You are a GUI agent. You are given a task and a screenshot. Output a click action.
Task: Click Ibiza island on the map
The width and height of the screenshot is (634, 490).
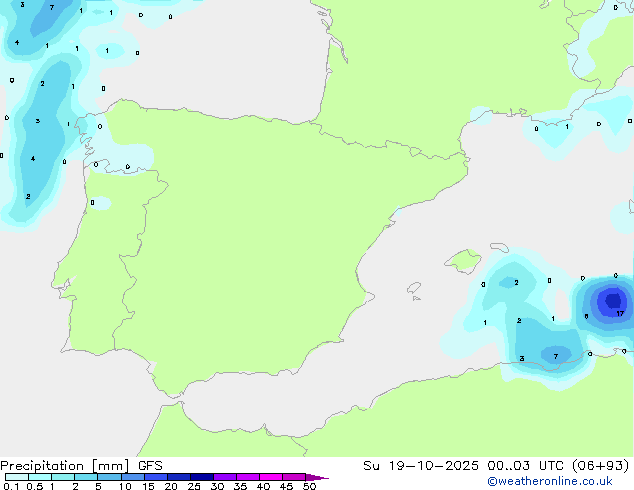click(414, 288)
